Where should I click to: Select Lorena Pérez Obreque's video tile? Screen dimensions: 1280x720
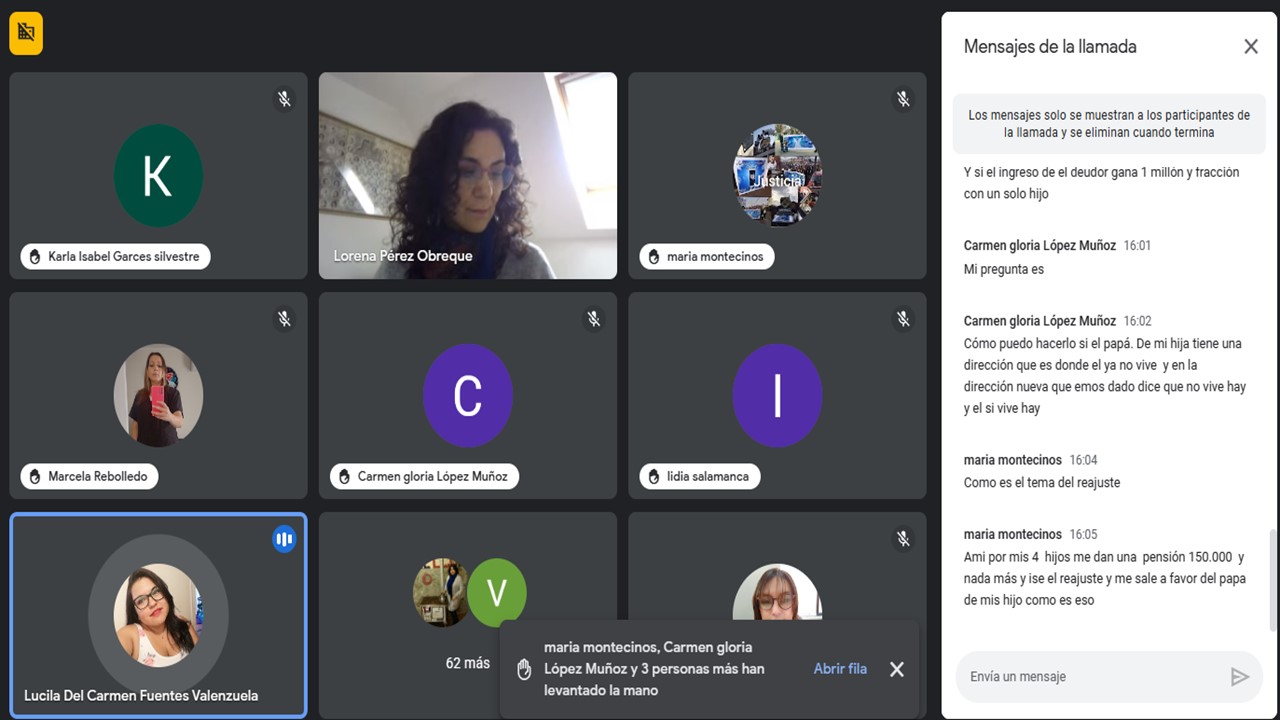pyautogui.click(x=468, y=176)
